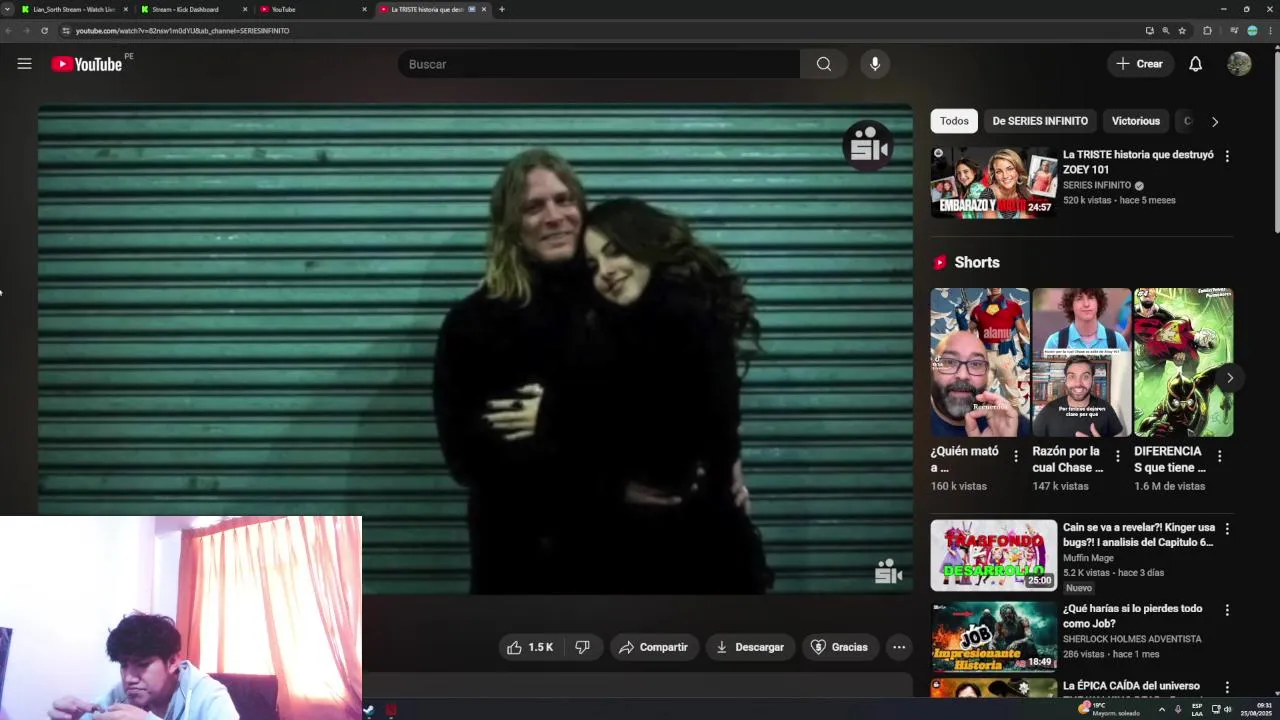Open the weather widget in taskbar
Screen dimensions: 1280x720
(x=1109, y=709)
